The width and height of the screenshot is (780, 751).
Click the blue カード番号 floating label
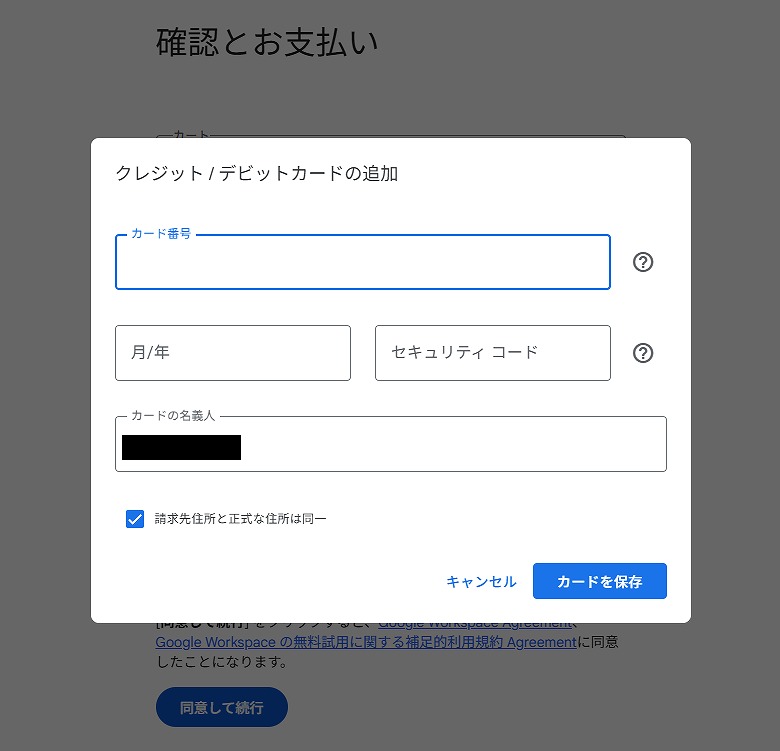click(160, 233)
